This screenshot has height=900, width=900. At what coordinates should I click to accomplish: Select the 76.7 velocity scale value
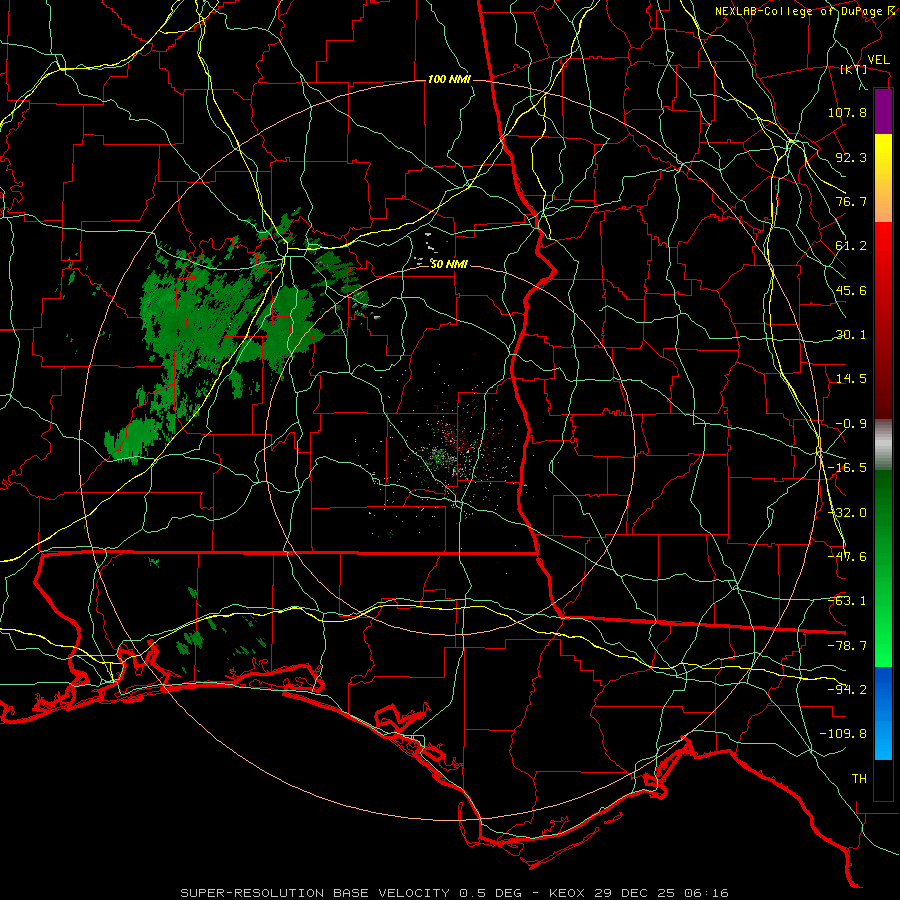[851, 201]
